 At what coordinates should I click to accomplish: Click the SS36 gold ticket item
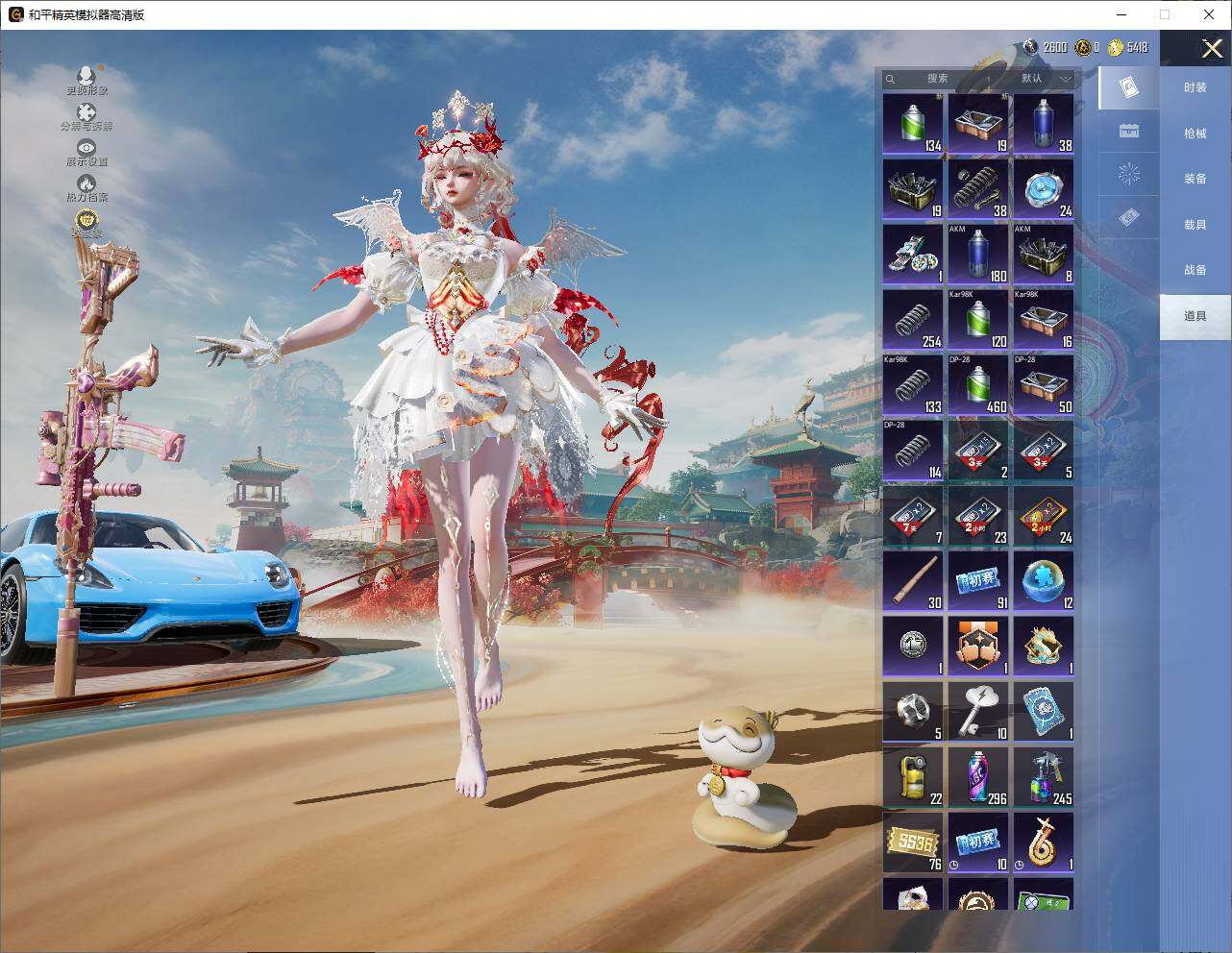(x=913, y=842)
